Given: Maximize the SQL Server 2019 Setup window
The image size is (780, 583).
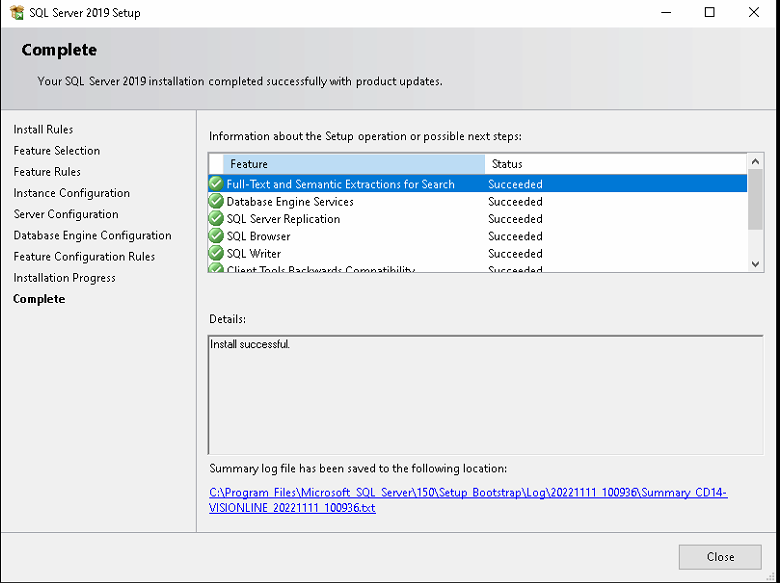Looking at the screenshot, I should coord(710,12).
